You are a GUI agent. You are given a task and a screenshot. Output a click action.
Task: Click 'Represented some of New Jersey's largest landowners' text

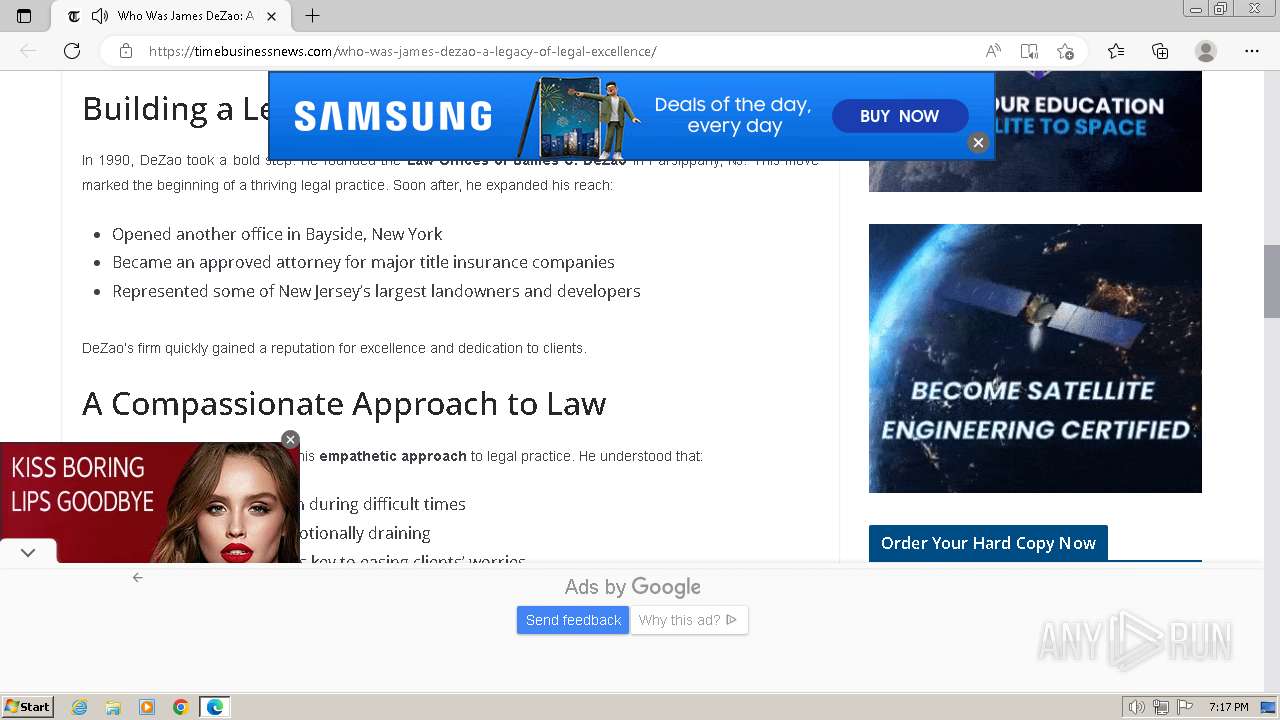[376, 291]
